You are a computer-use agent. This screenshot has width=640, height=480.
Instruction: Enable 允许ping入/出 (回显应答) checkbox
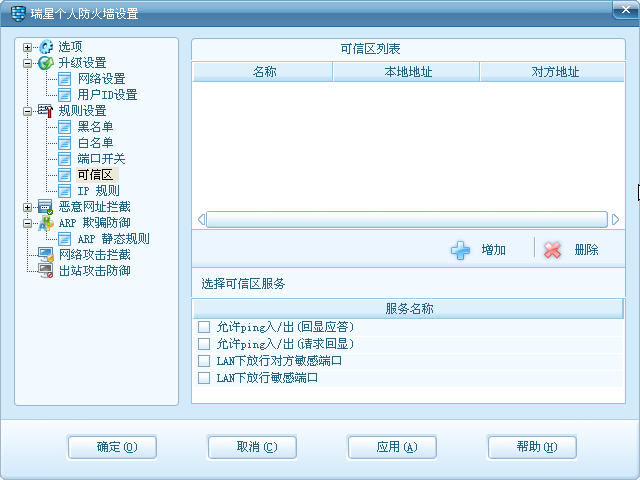[204, 327]
